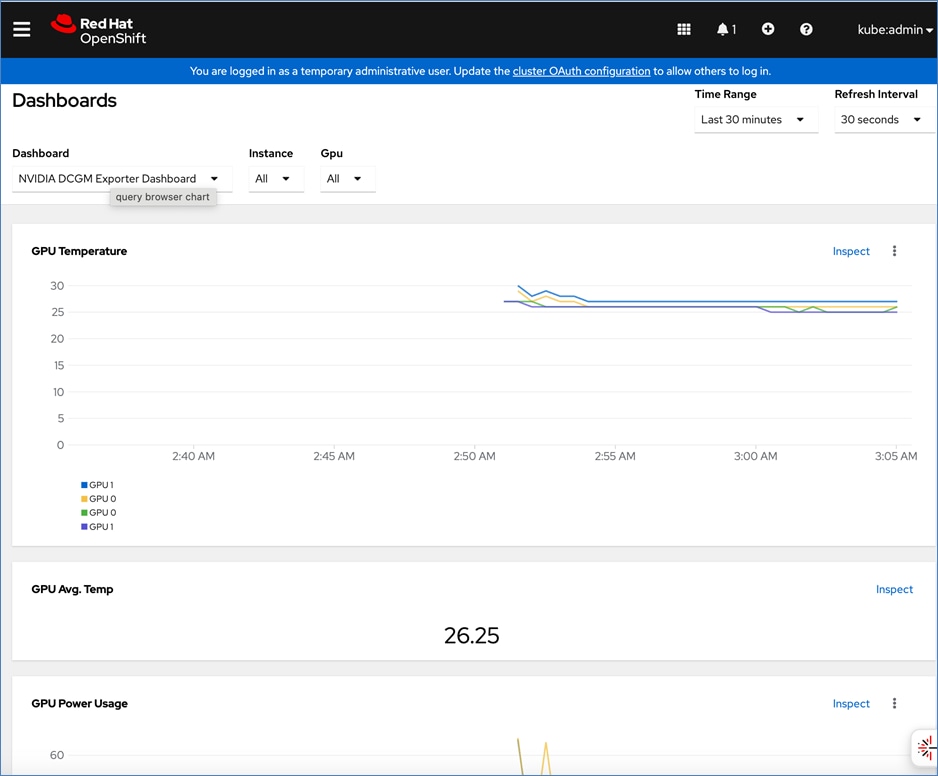Follow the cluster OAuth configuration link

click(x=581, y=71)
